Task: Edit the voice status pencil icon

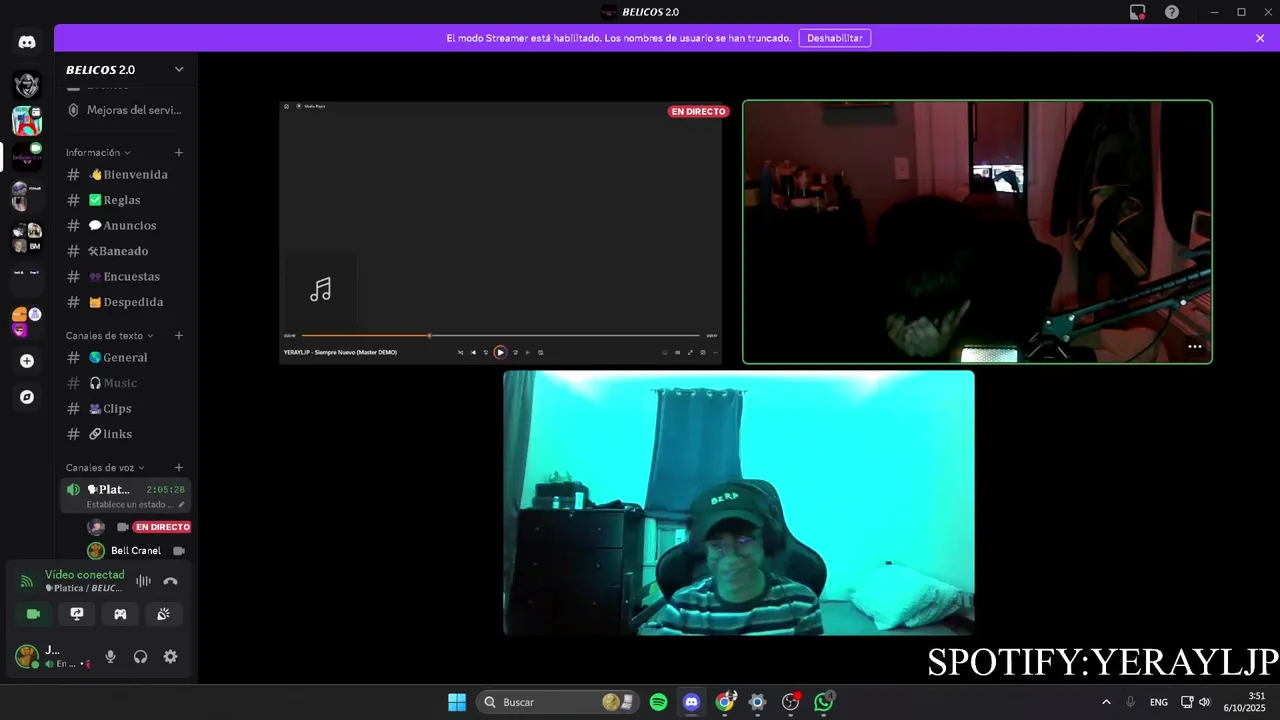Action: click(181, 505)
